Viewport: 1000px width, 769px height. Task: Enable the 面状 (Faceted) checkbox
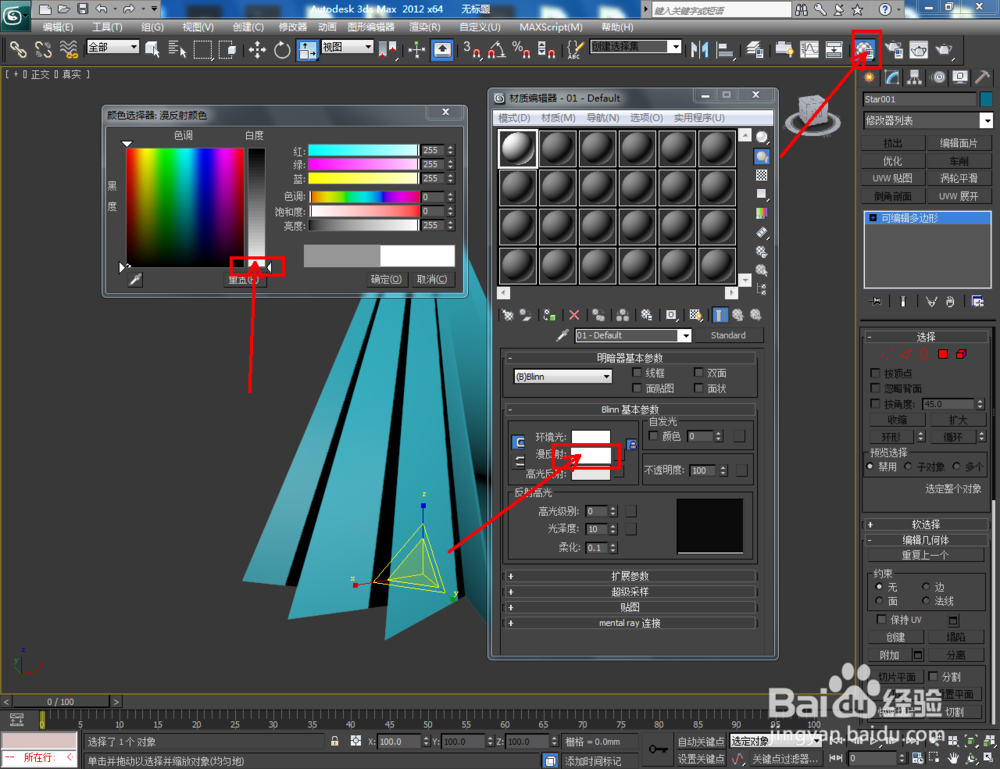698,388
